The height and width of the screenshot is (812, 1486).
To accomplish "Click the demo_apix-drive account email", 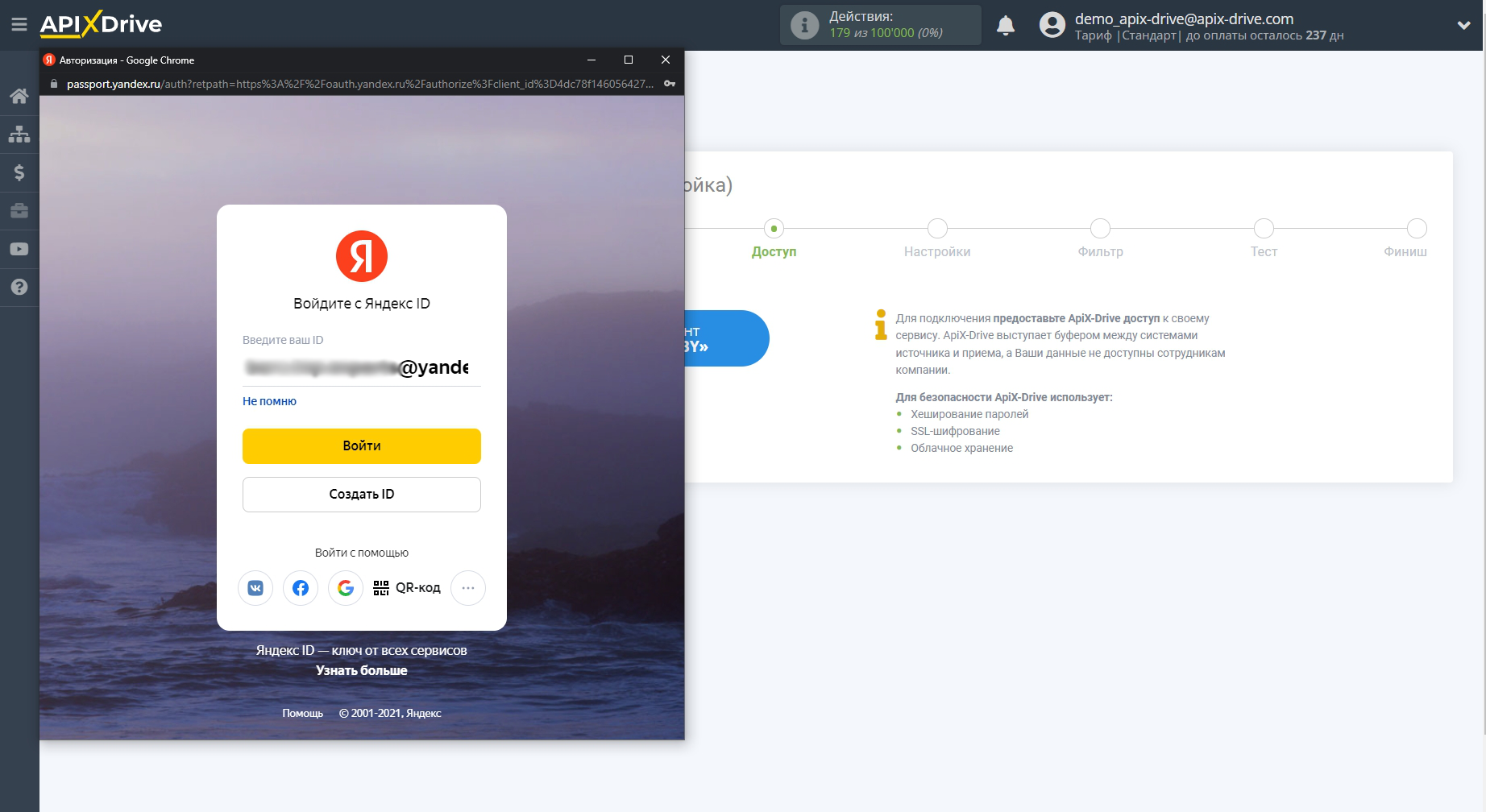I will pos(1184,19).
